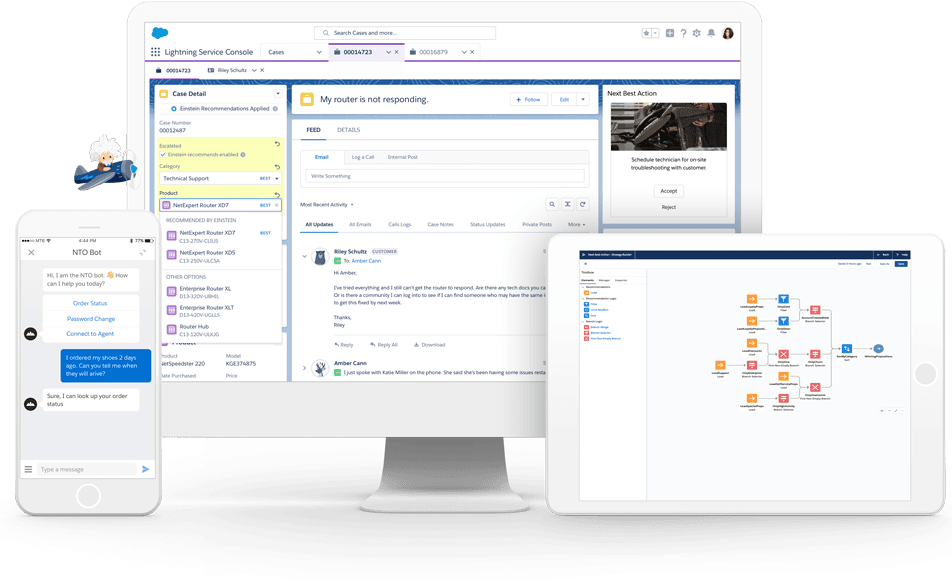Open the 00016879 tab dropdown chevron
952x586 pixels.
click(464, 52)
